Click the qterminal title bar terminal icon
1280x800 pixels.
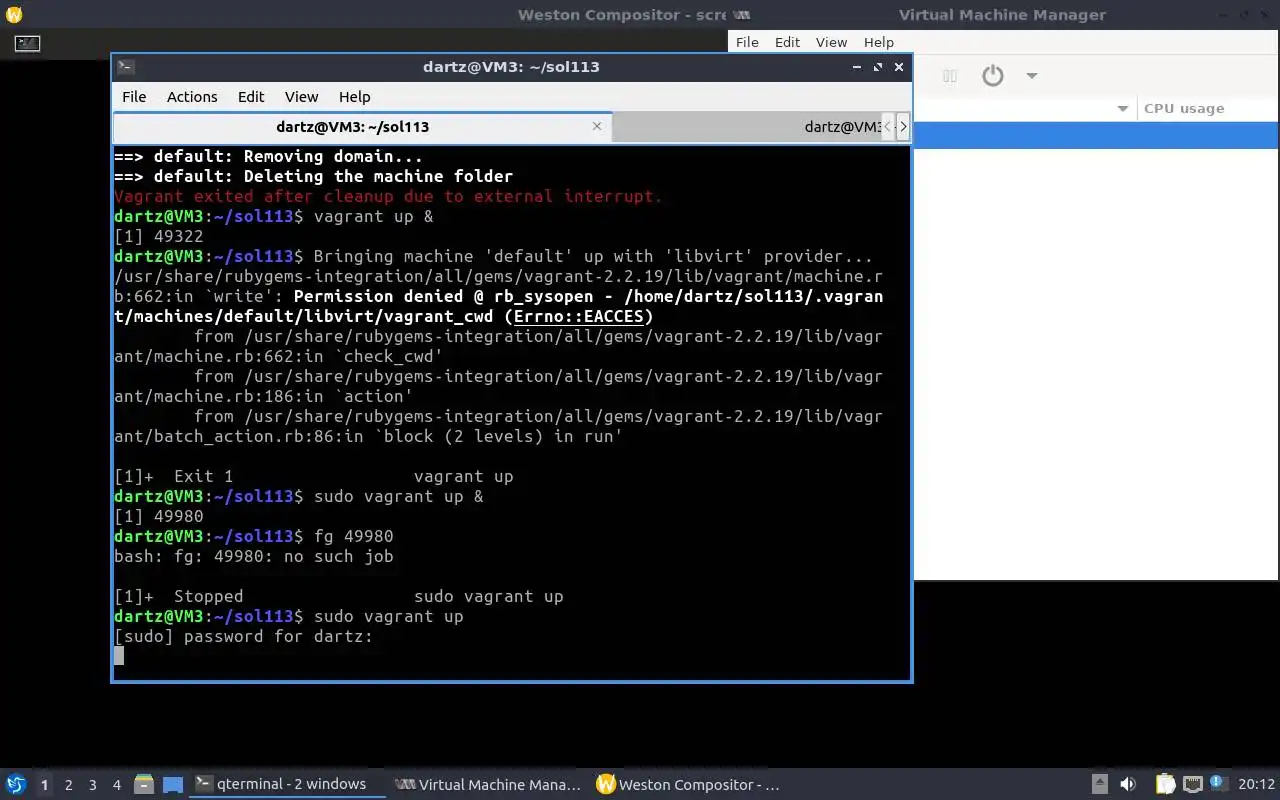[125, 67]
